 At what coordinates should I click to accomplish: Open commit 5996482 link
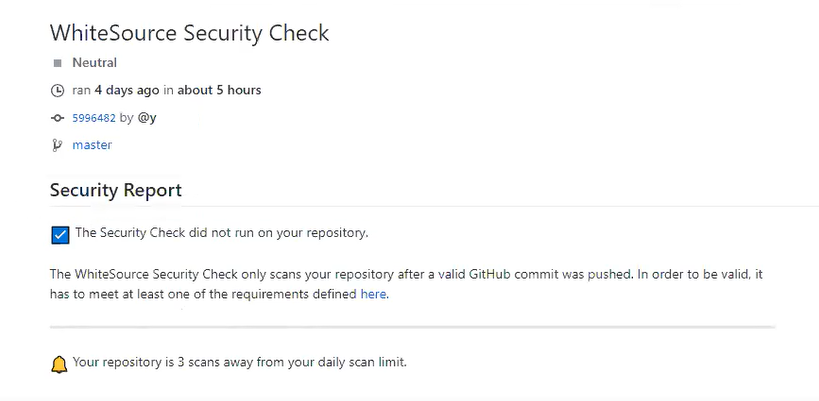[94, 118]
